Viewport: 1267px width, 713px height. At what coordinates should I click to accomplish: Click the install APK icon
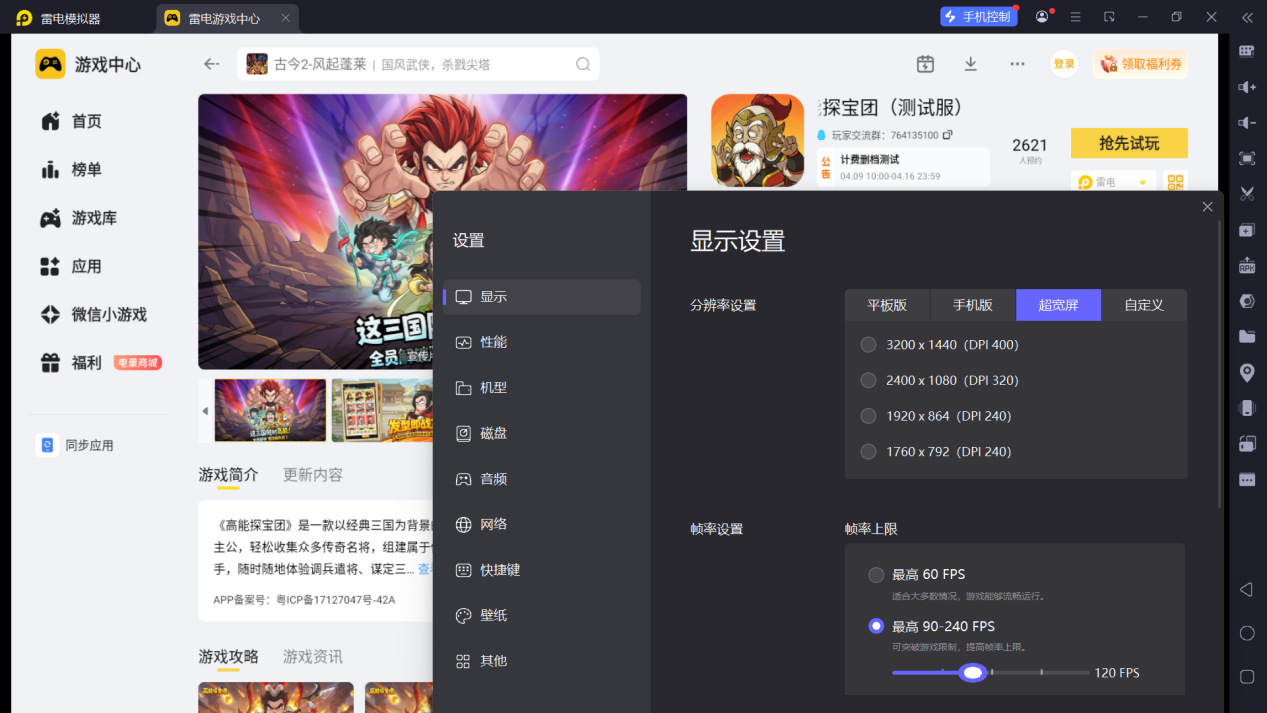point(1246,265)
